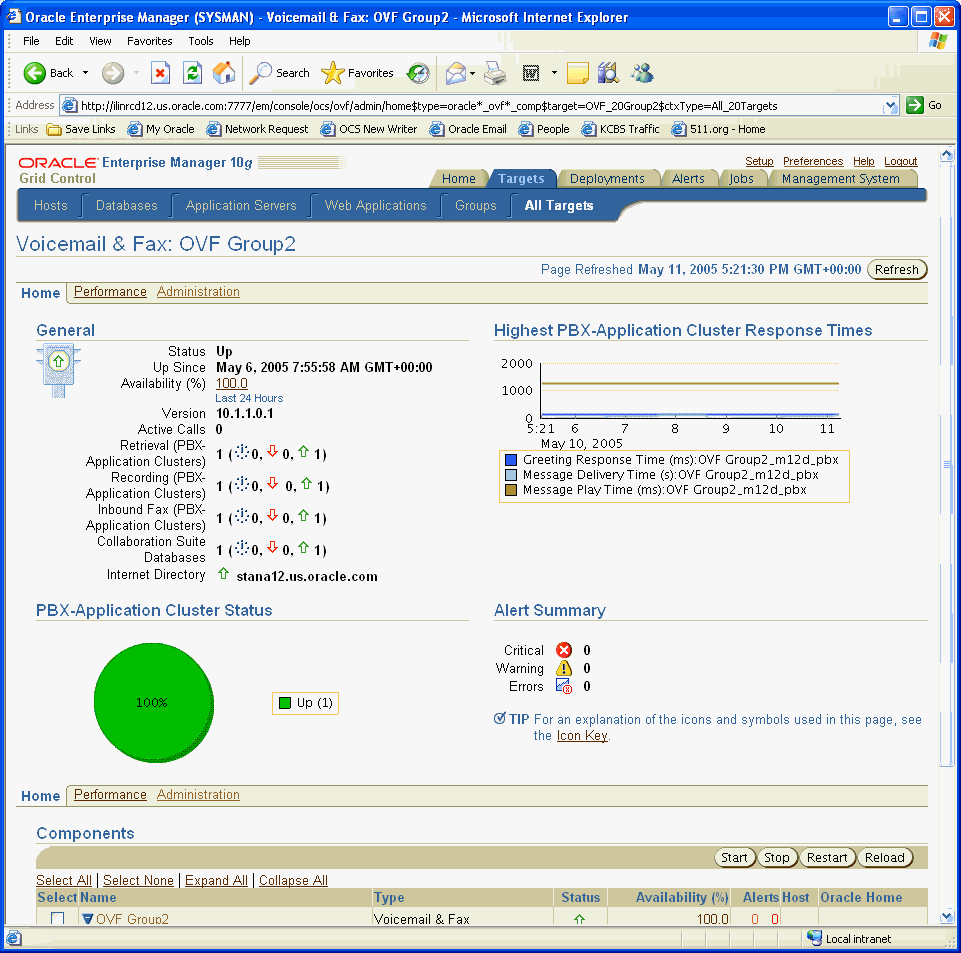Click the red Critical icon in Alert Summary
Viewport: 961px width, 953px height.
click(x=563, y=650)
